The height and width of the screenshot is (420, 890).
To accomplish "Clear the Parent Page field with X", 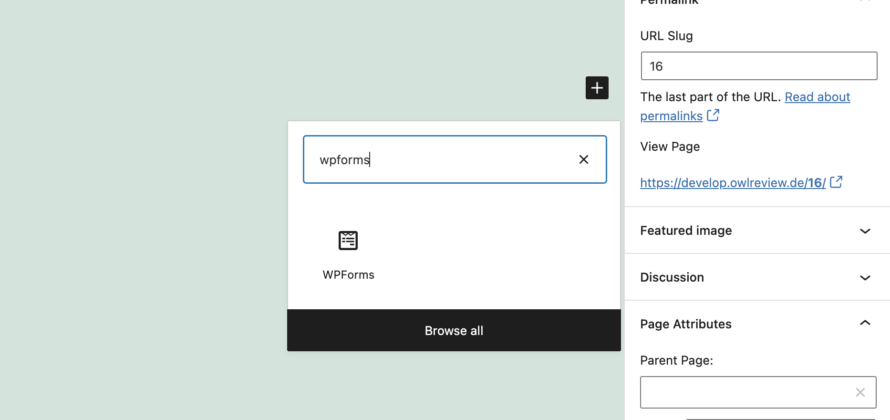I will [860, 393].
